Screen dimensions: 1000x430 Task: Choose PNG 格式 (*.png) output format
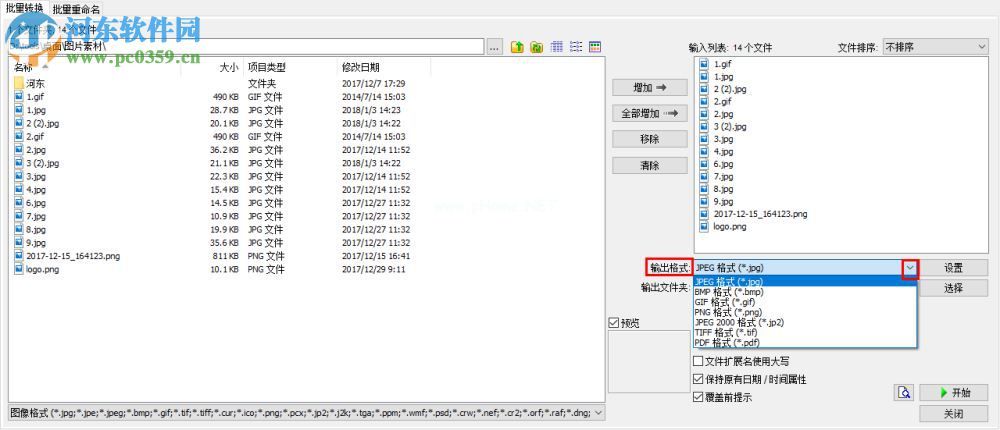[805, 313]
